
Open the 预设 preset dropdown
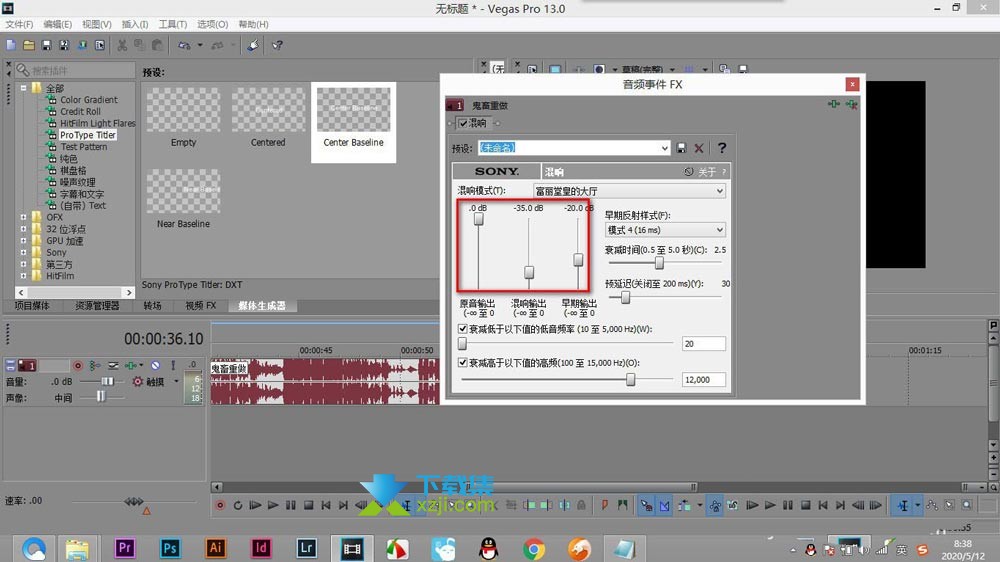coord(664,148)
